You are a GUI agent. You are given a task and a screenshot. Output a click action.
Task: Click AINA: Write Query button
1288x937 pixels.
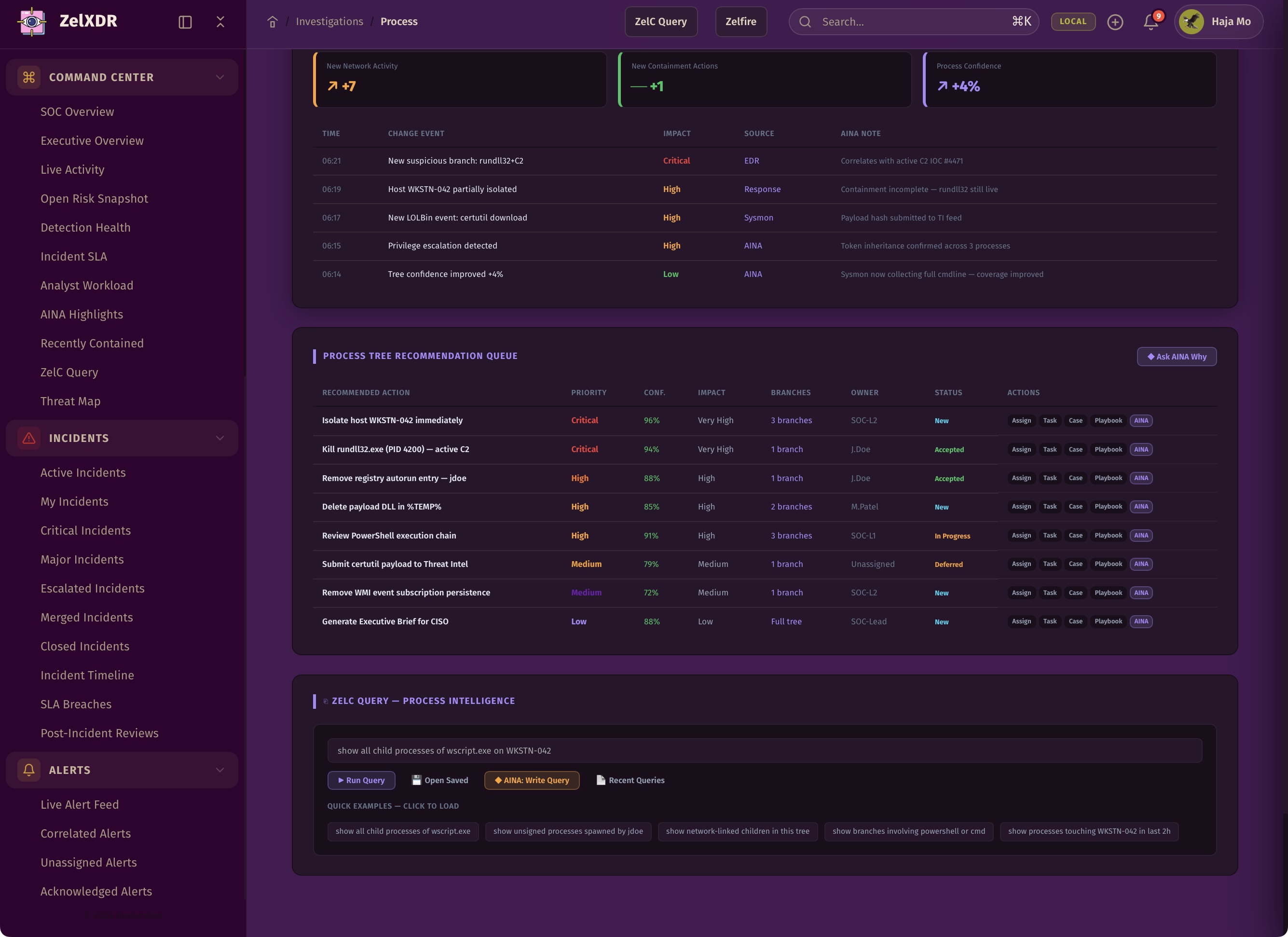[x=532, y=780]
